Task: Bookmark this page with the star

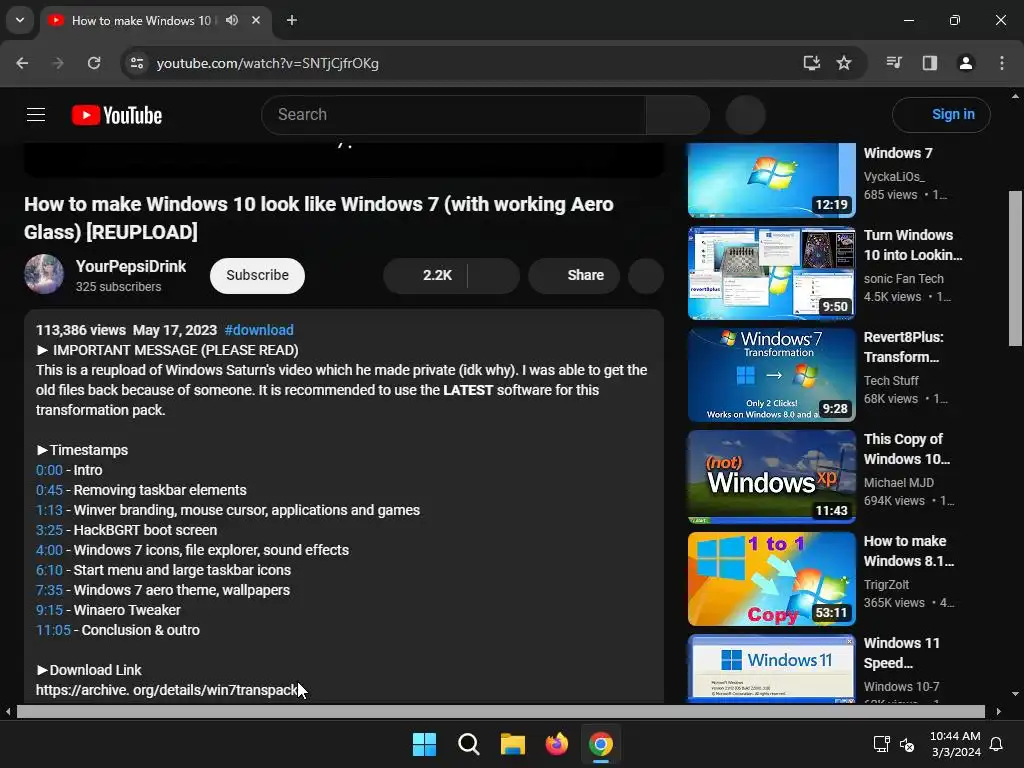Action: 844,63
